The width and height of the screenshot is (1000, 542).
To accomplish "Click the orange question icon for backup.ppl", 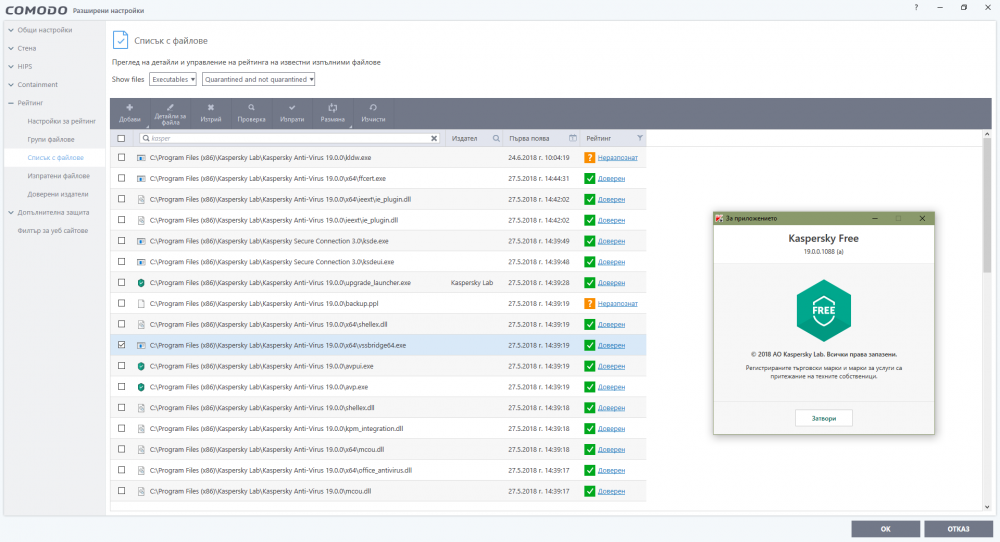I will tap(589, 304).
